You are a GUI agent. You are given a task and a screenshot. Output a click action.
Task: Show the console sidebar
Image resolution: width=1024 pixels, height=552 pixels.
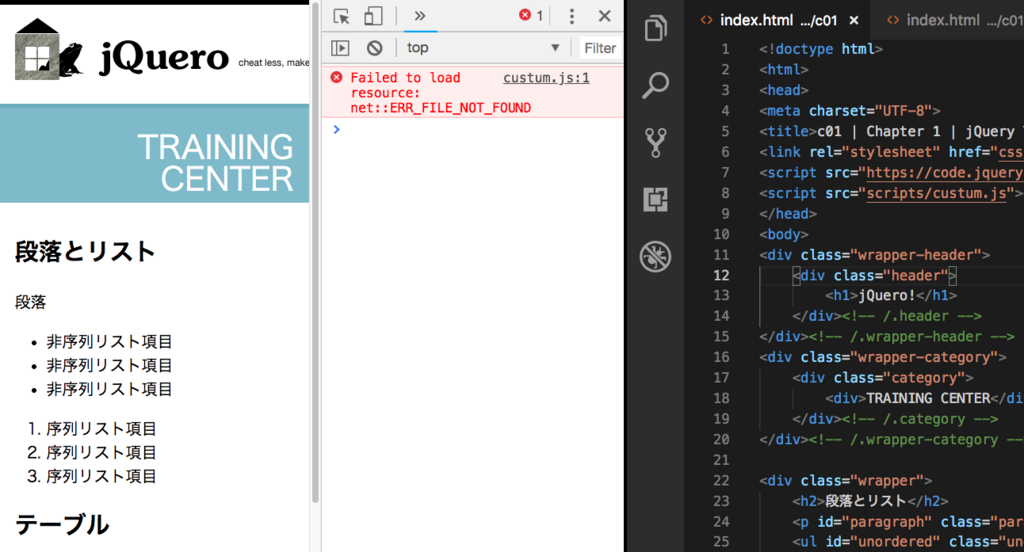tap(340, 48)
